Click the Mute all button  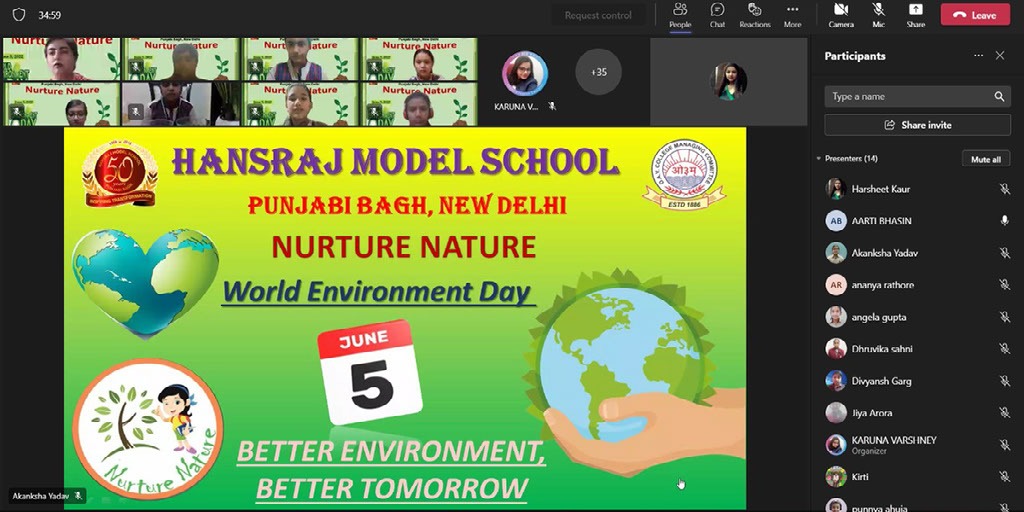[986, 159]
